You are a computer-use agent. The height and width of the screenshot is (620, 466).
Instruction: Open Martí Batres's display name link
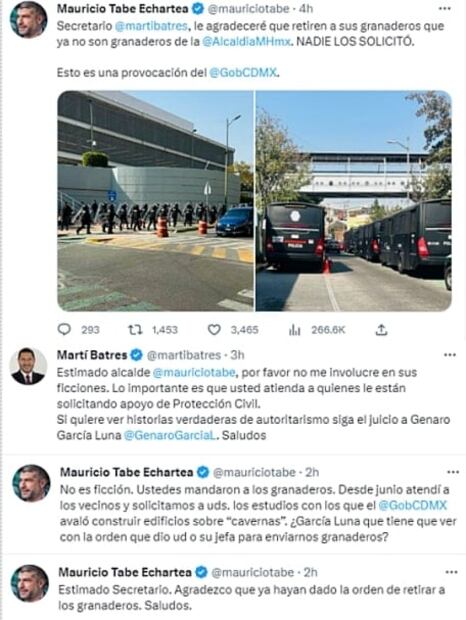[92, 355]
